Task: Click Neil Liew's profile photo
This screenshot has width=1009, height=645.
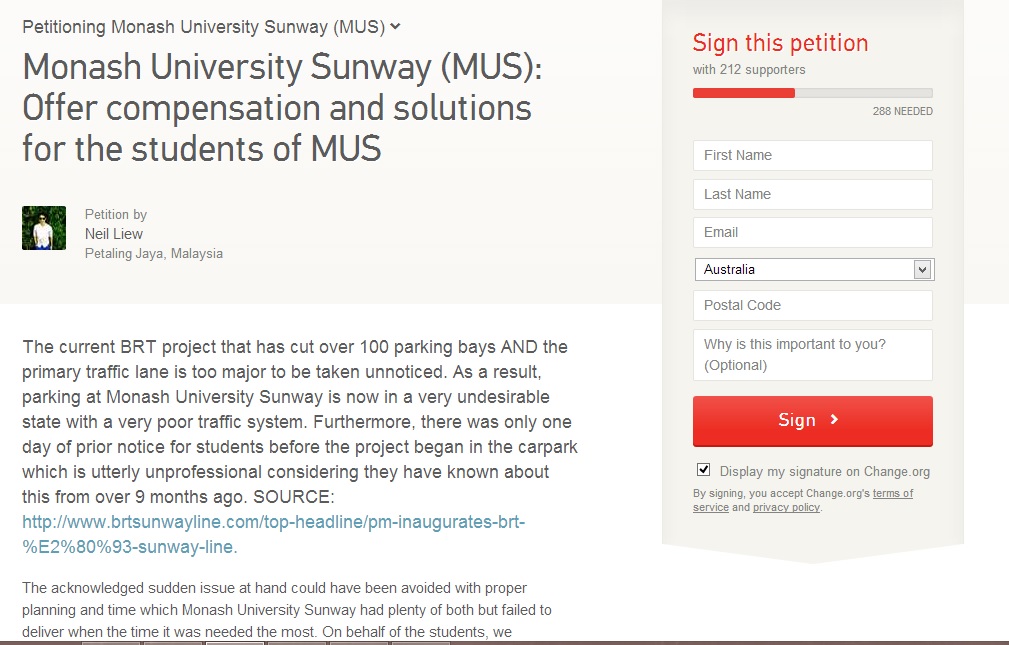Action: pyautogui.click(x=44, y=228)
